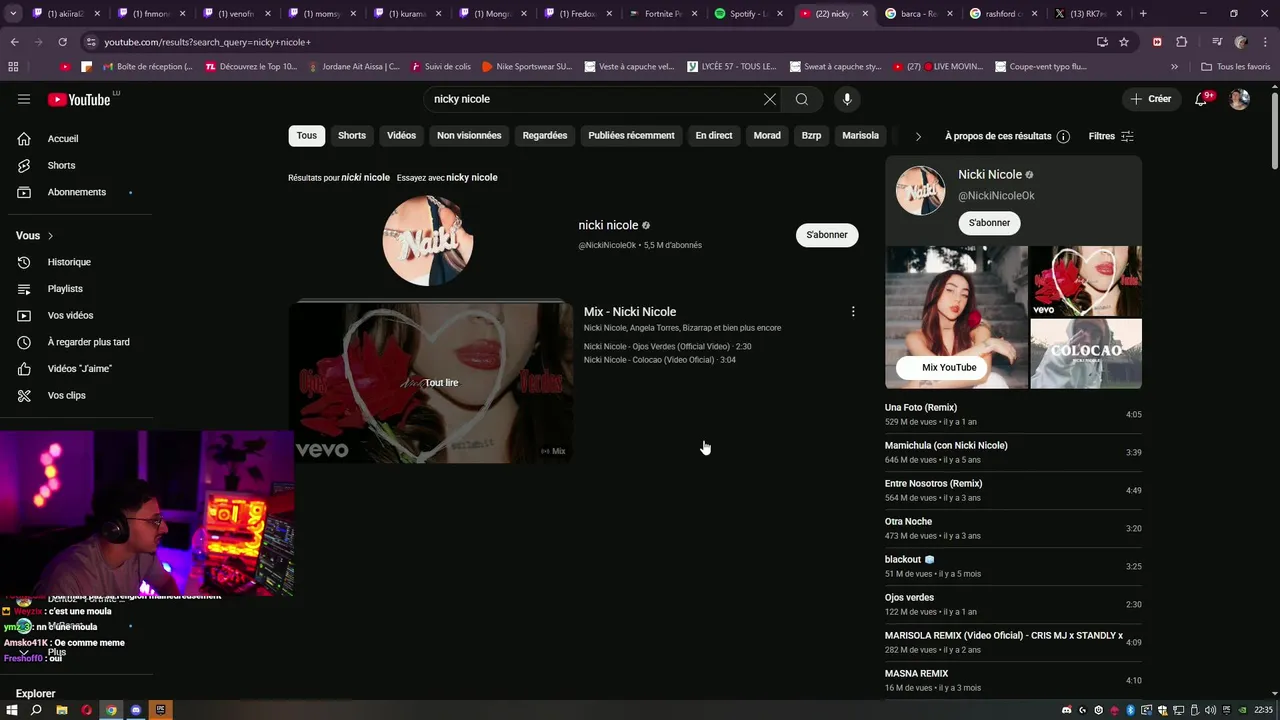The image size is (1280, 720).
Task: Start voice search with the microphone
Action: pos(847,99)
